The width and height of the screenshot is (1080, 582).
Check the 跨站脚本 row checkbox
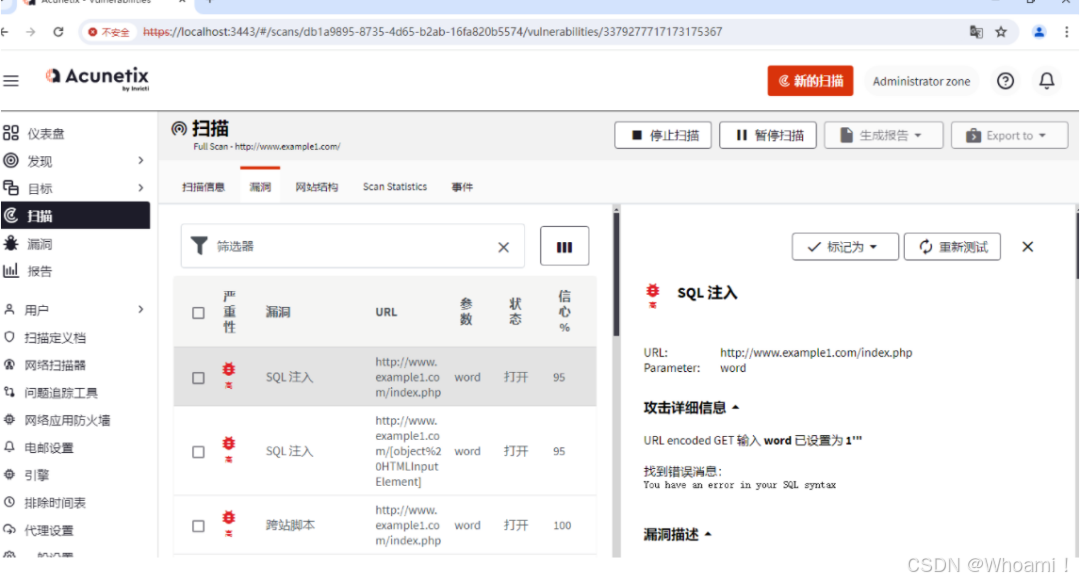(198, 526)
